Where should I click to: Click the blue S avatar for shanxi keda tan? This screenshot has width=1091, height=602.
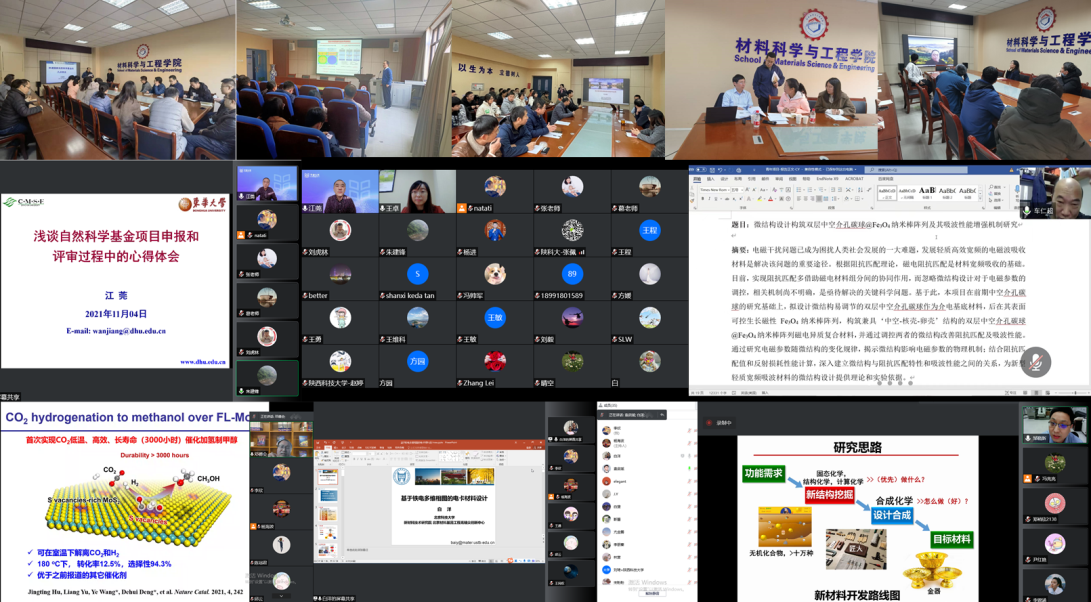click(418, 274)
